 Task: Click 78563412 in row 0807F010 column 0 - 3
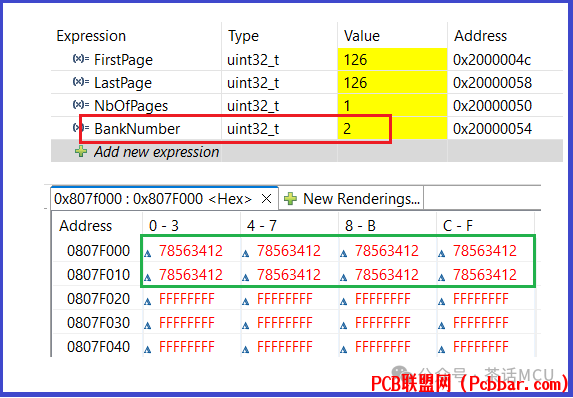click(191, 275)
